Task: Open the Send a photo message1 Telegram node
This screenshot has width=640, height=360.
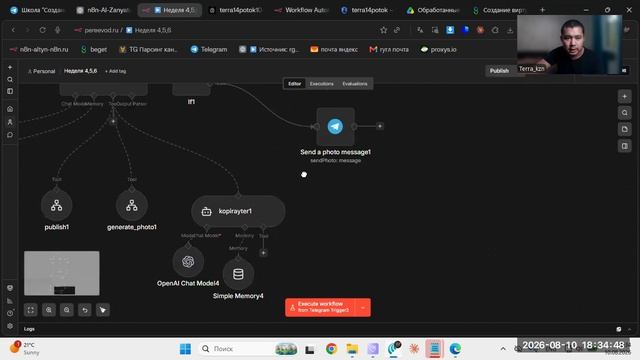Action: 335,127
